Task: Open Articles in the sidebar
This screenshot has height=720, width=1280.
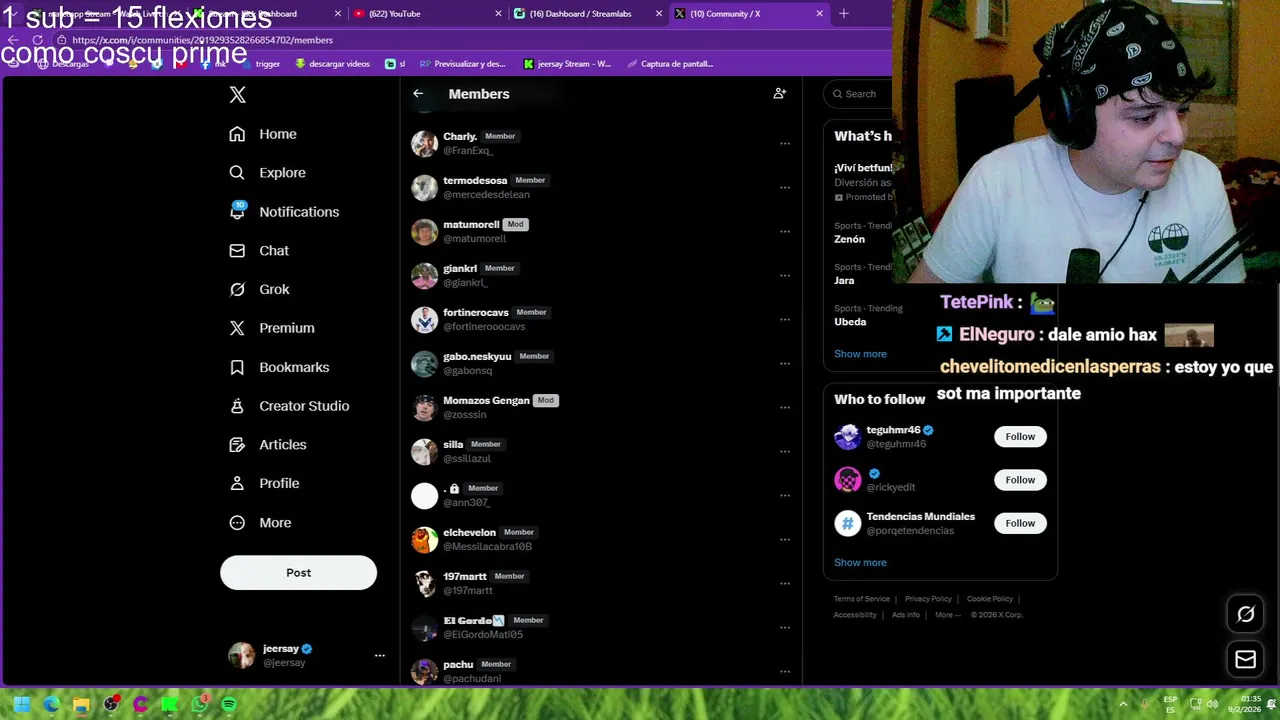Action: pos(267,445)
